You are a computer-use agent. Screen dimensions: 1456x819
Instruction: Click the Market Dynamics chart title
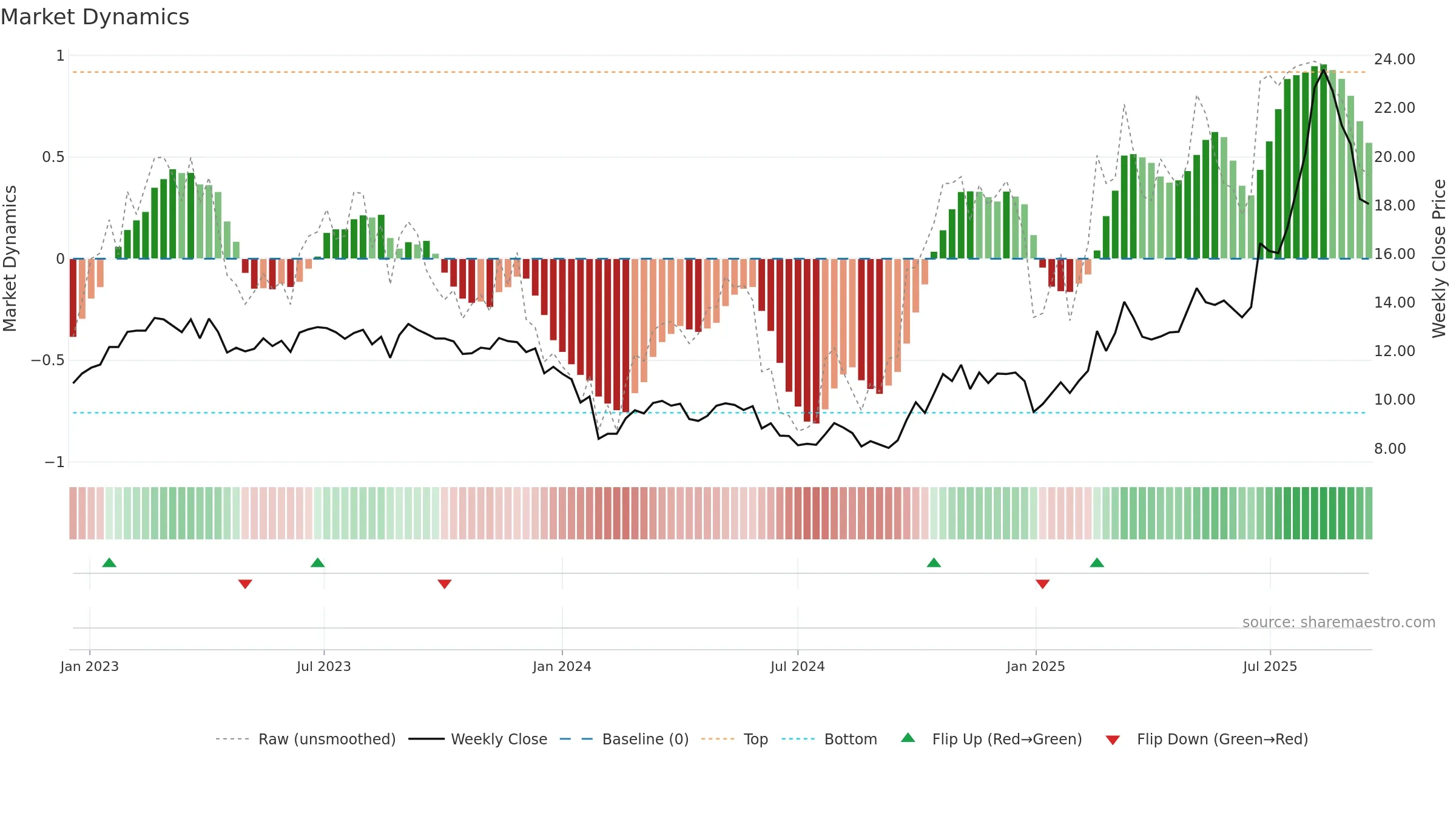95,17
